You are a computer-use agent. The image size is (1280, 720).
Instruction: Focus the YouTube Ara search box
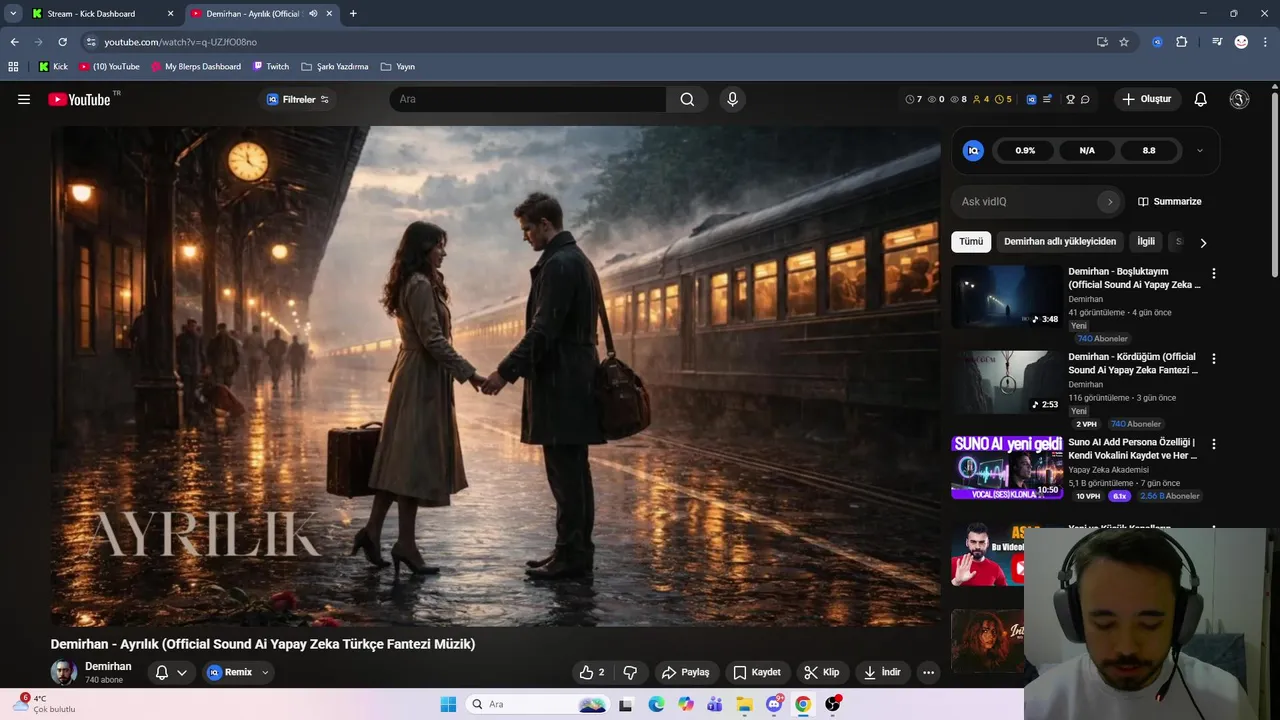527,99
